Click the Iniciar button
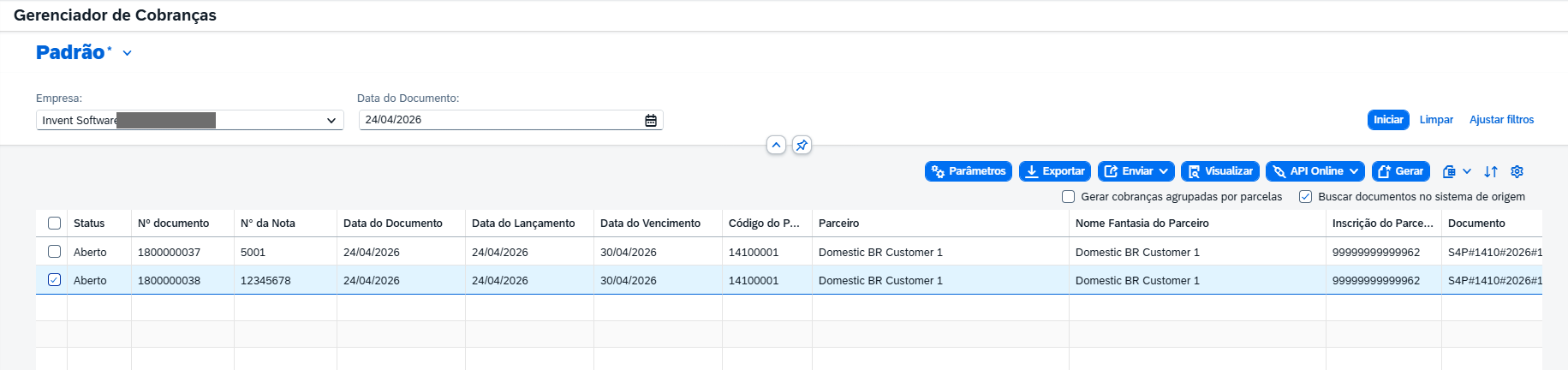Viewport: 1568px width, 370px height. (x=1388, y=120)
